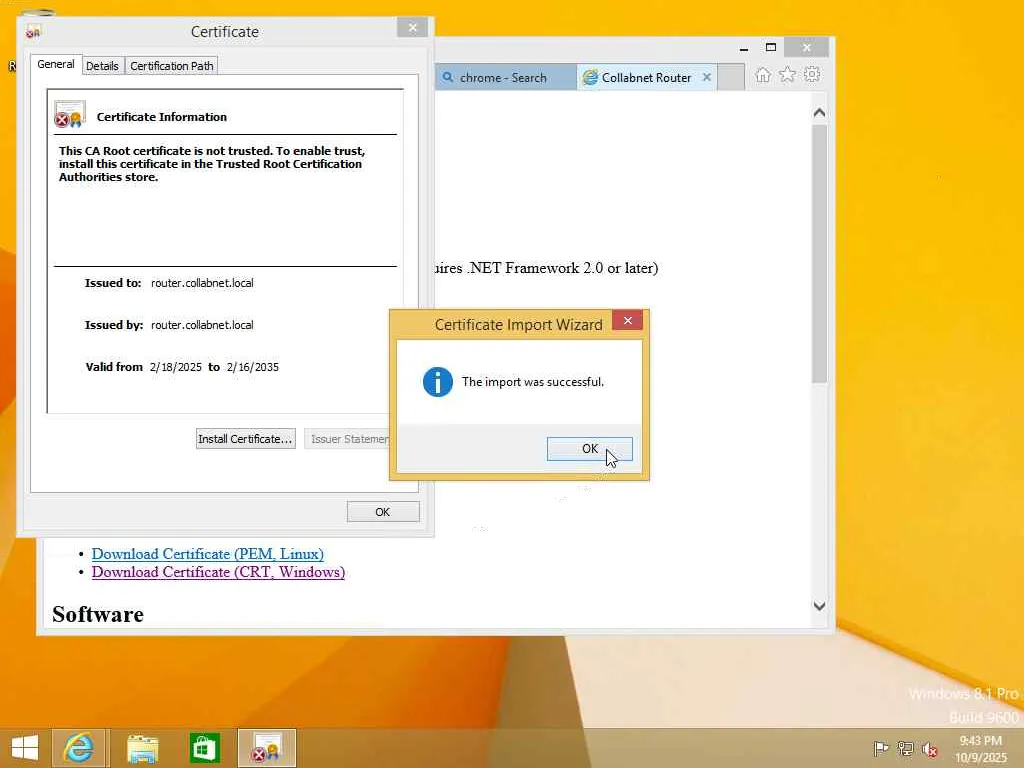The image size is (1024, 768).
Task: Click OK in Certificate Import Wizard dialog
Action: coord(589,449)
